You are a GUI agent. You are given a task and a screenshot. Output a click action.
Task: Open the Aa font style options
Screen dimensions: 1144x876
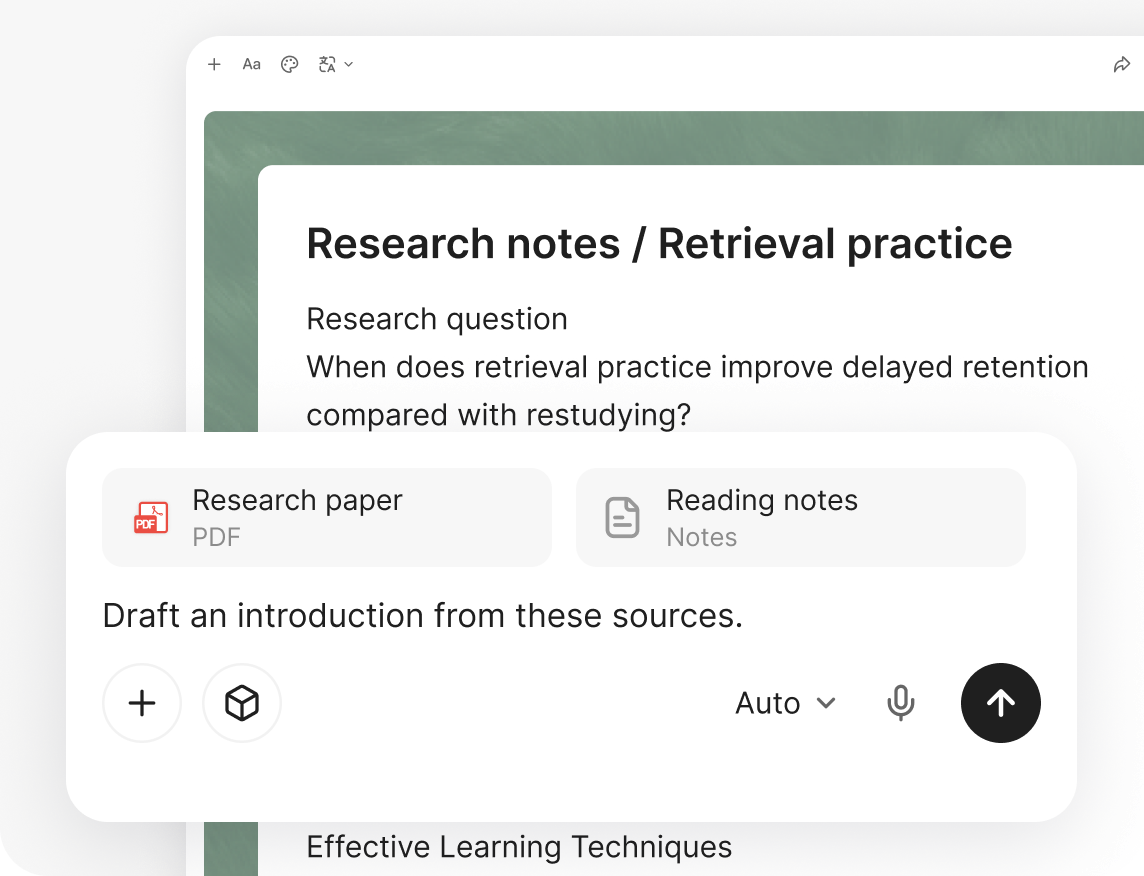(x=252, y=64)
